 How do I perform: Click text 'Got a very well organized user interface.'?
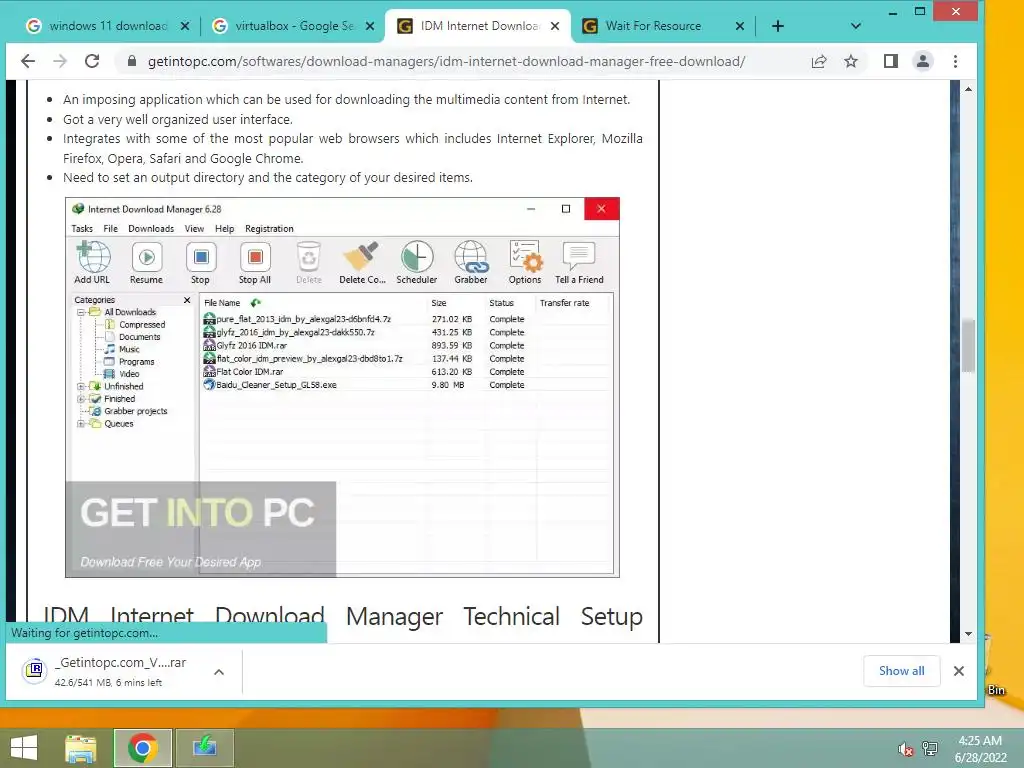pos(178,120)
